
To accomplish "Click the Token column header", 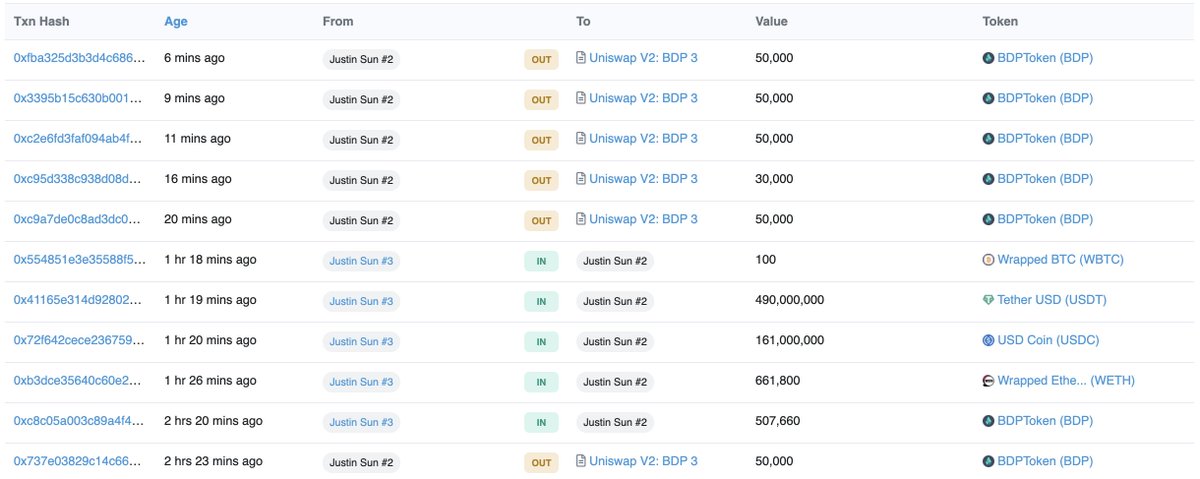I will point(1000,21).
